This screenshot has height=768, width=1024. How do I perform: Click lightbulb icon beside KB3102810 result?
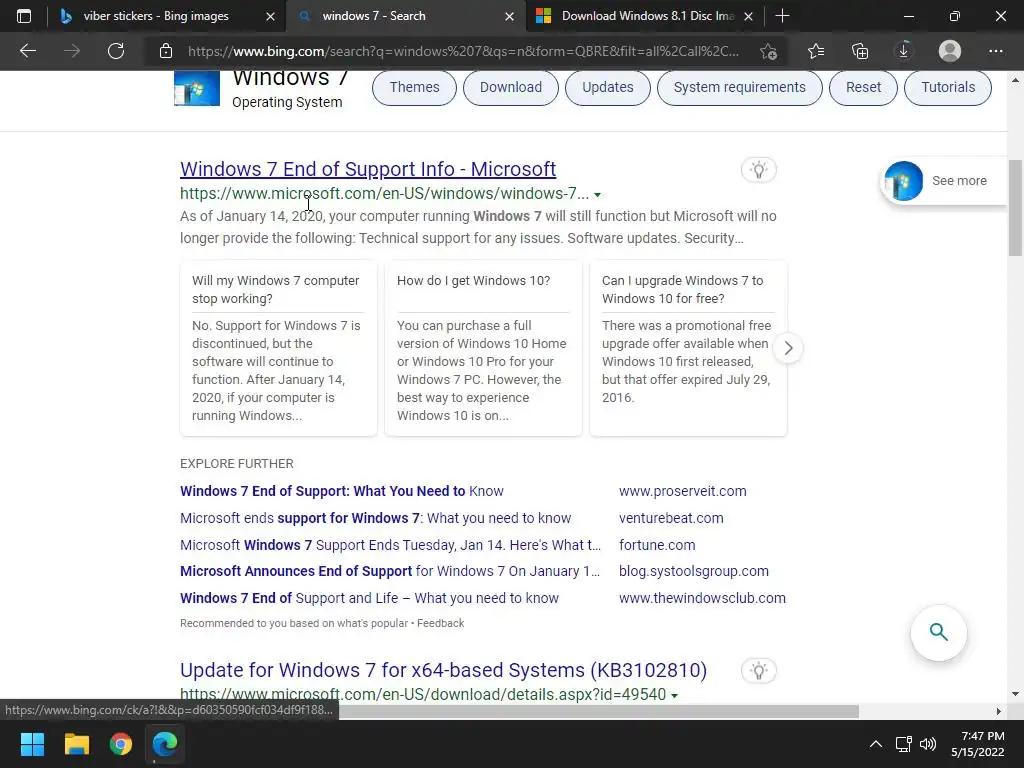759,671
